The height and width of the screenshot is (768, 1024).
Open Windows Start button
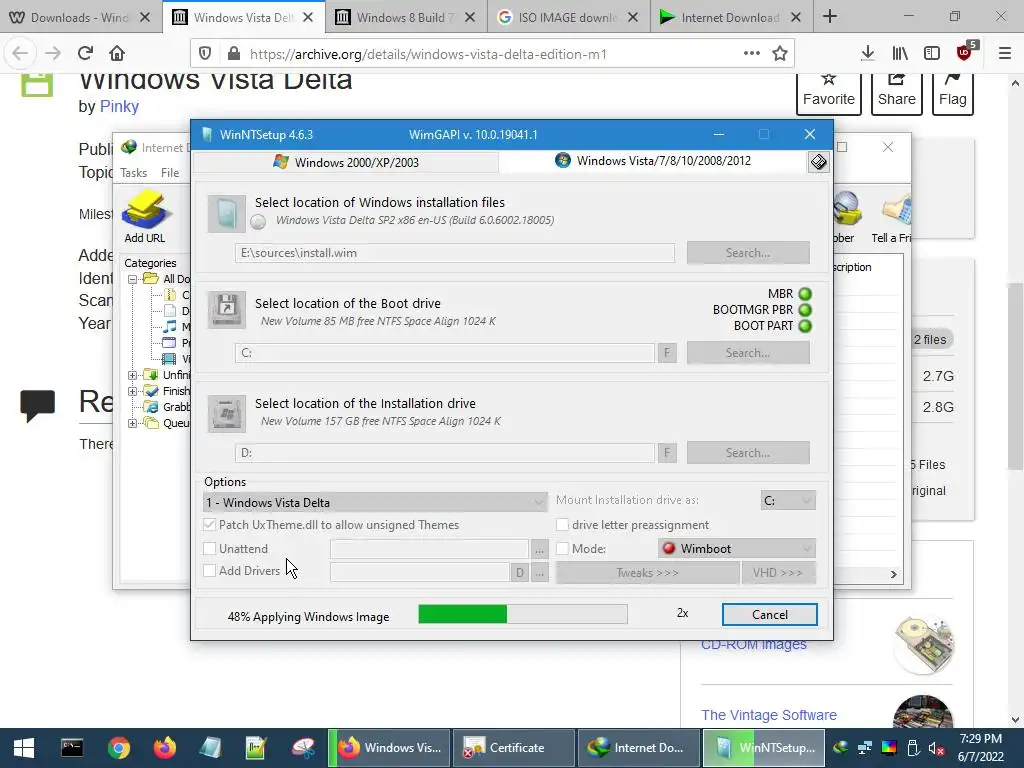pyautogui.click(x=24, y=748)
